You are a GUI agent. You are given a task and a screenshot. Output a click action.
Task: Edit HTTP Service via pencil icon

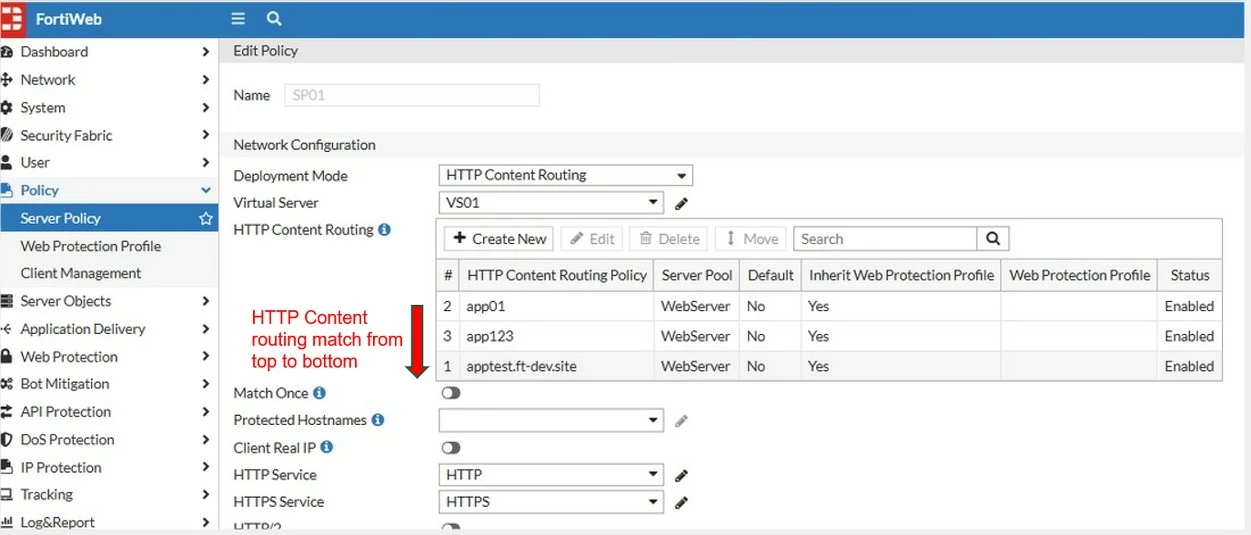click(x=681, y=475)
